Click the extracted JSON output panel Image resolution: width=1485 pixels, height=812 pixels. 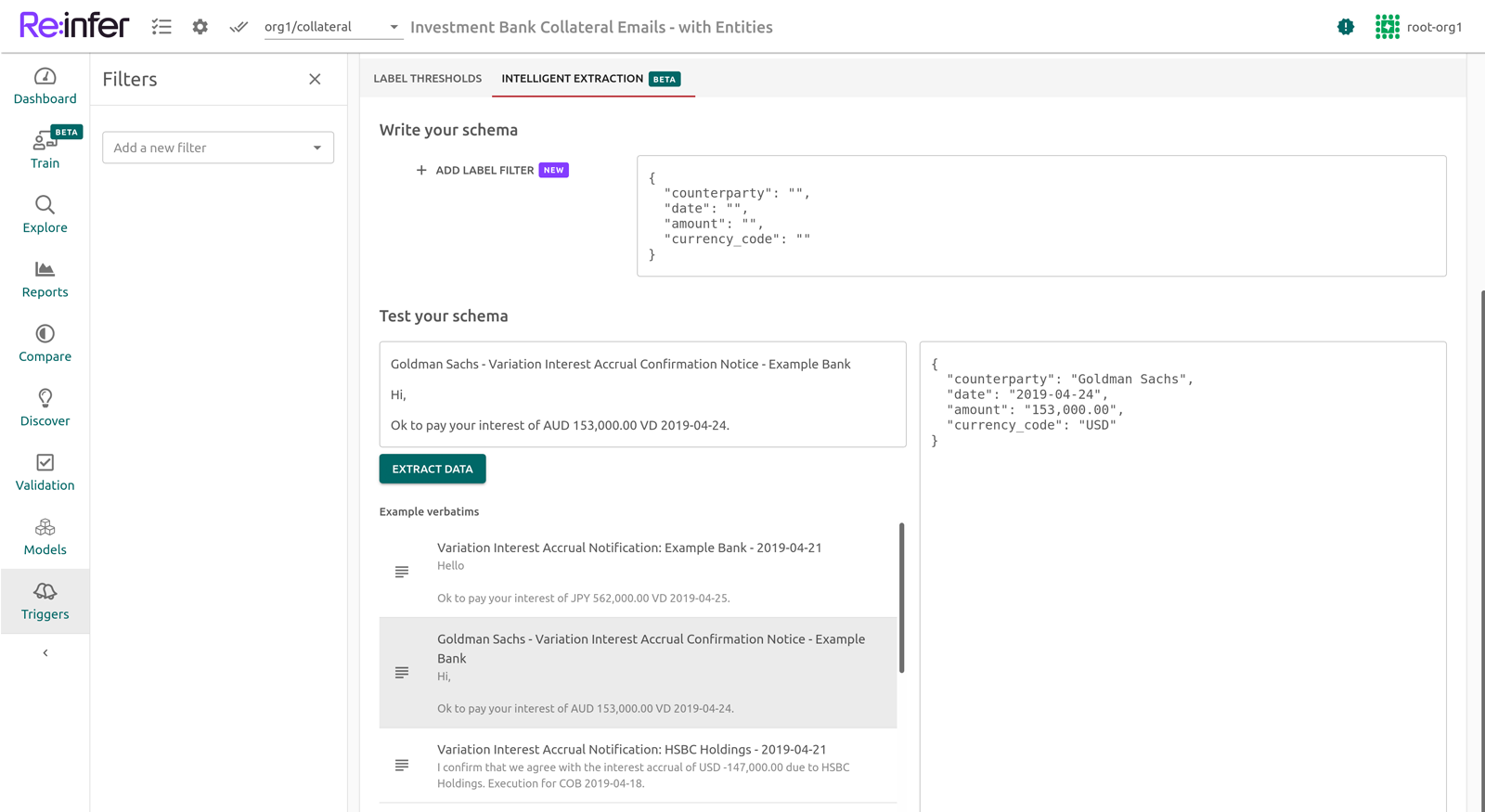(x=1182, y=575)
